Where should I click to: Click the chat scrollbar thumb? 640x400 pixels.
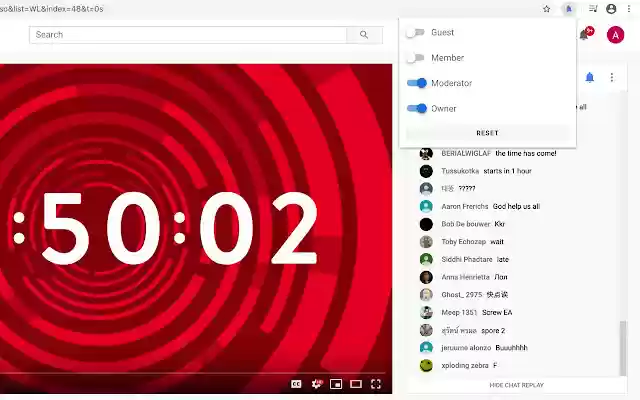[x=622, y=348]
